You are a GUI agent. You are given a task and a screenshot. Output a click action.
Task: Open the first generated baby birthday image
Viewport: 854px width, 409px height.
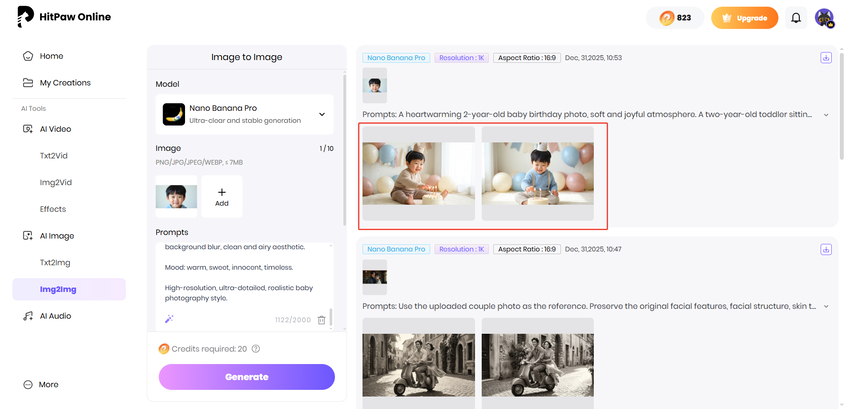418,172
